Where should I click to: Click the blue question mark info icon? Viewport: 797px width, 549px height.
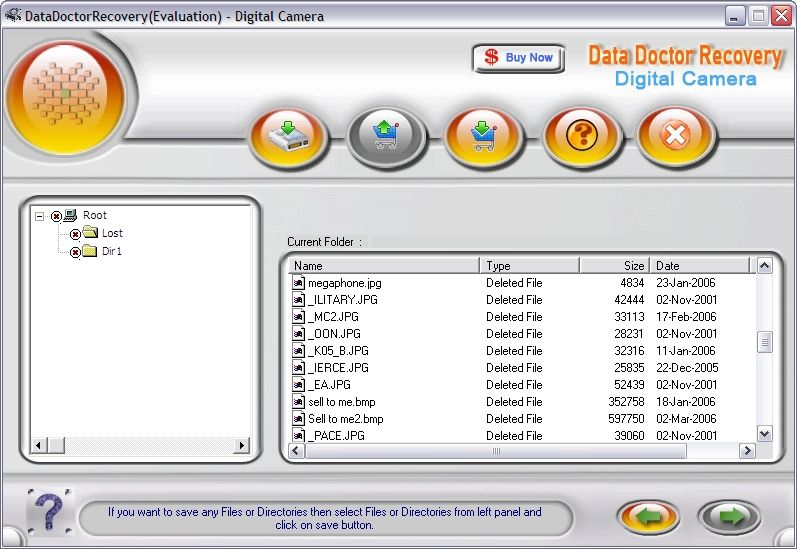[49, 512]
